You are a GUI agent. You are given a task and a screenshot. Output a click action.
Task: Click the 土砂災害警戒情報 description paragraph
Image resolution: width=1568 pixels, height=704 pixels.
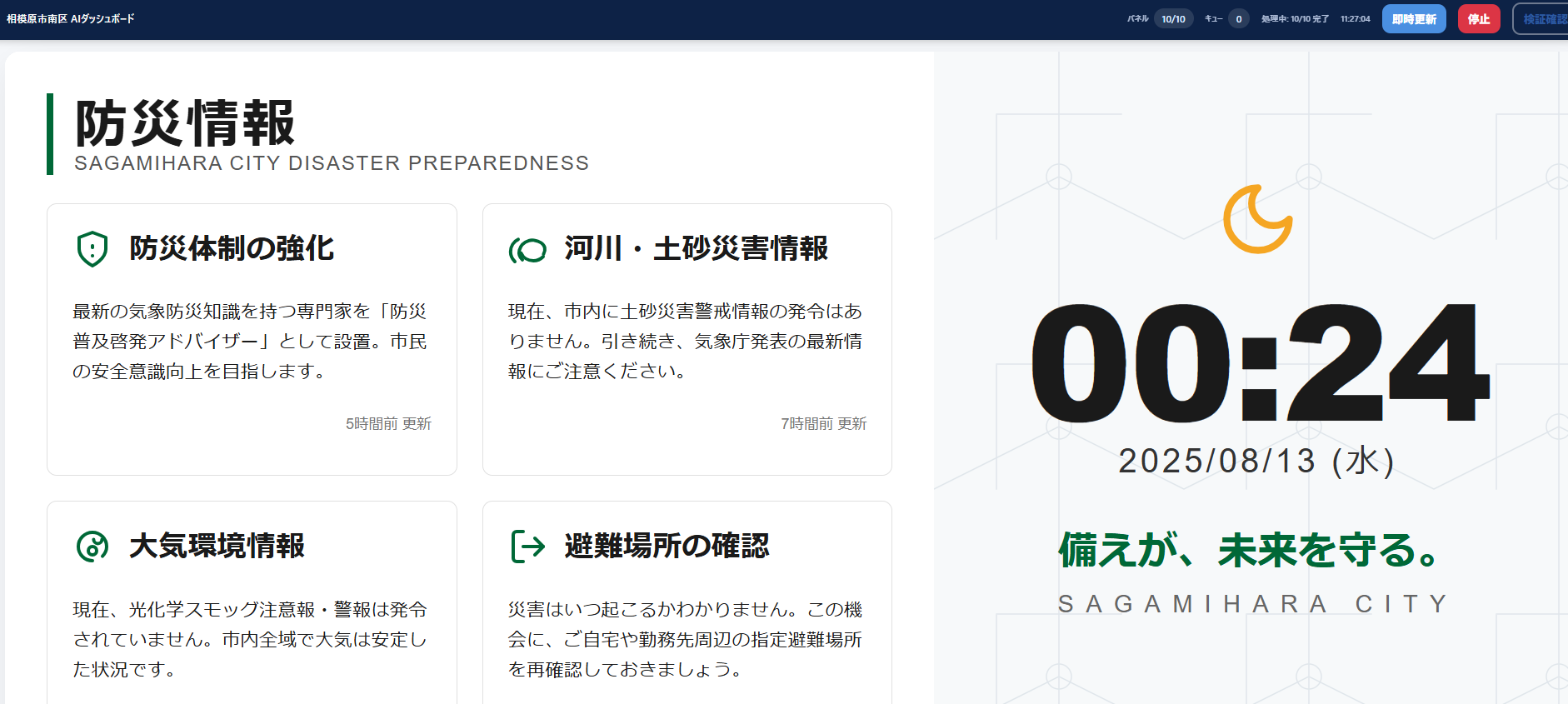click(686, 342)
